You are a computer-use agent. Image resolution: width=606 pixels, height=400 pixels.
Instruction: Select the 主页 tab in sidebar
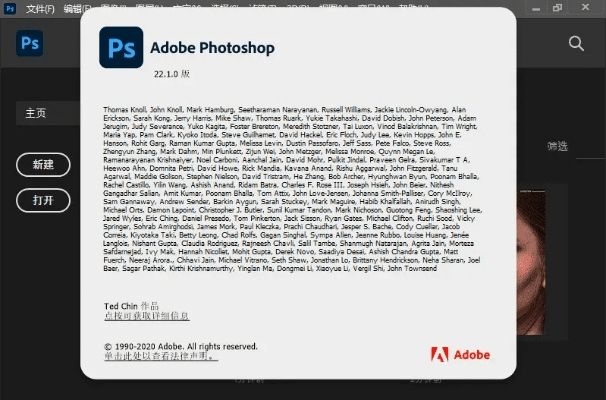(36, 113)
